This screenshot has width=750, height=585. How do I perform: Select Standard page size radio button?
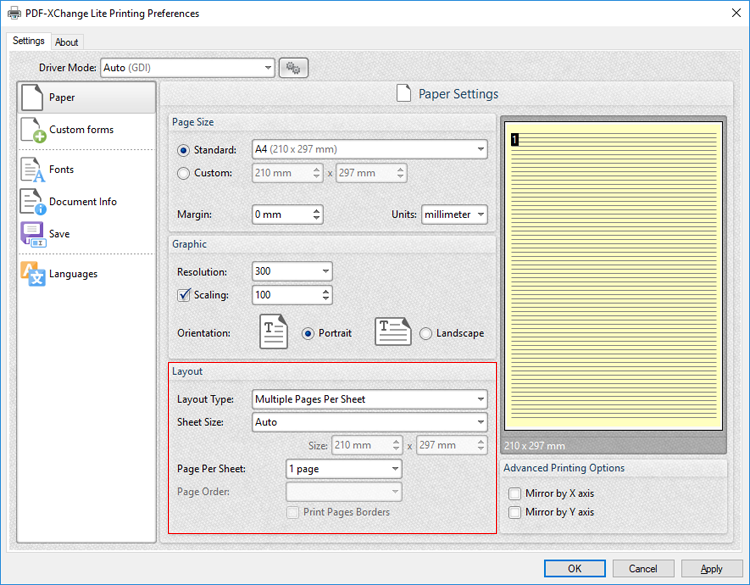click(x=184, y=150)
